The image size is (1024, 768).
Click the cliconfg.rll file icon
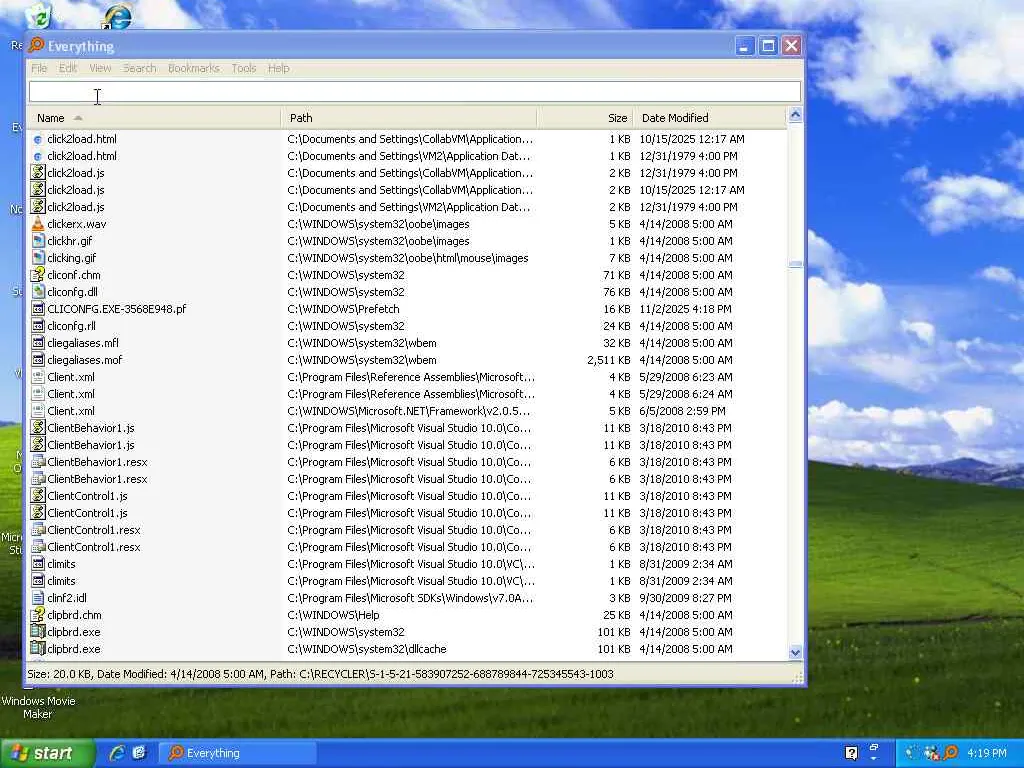(38, 326)
